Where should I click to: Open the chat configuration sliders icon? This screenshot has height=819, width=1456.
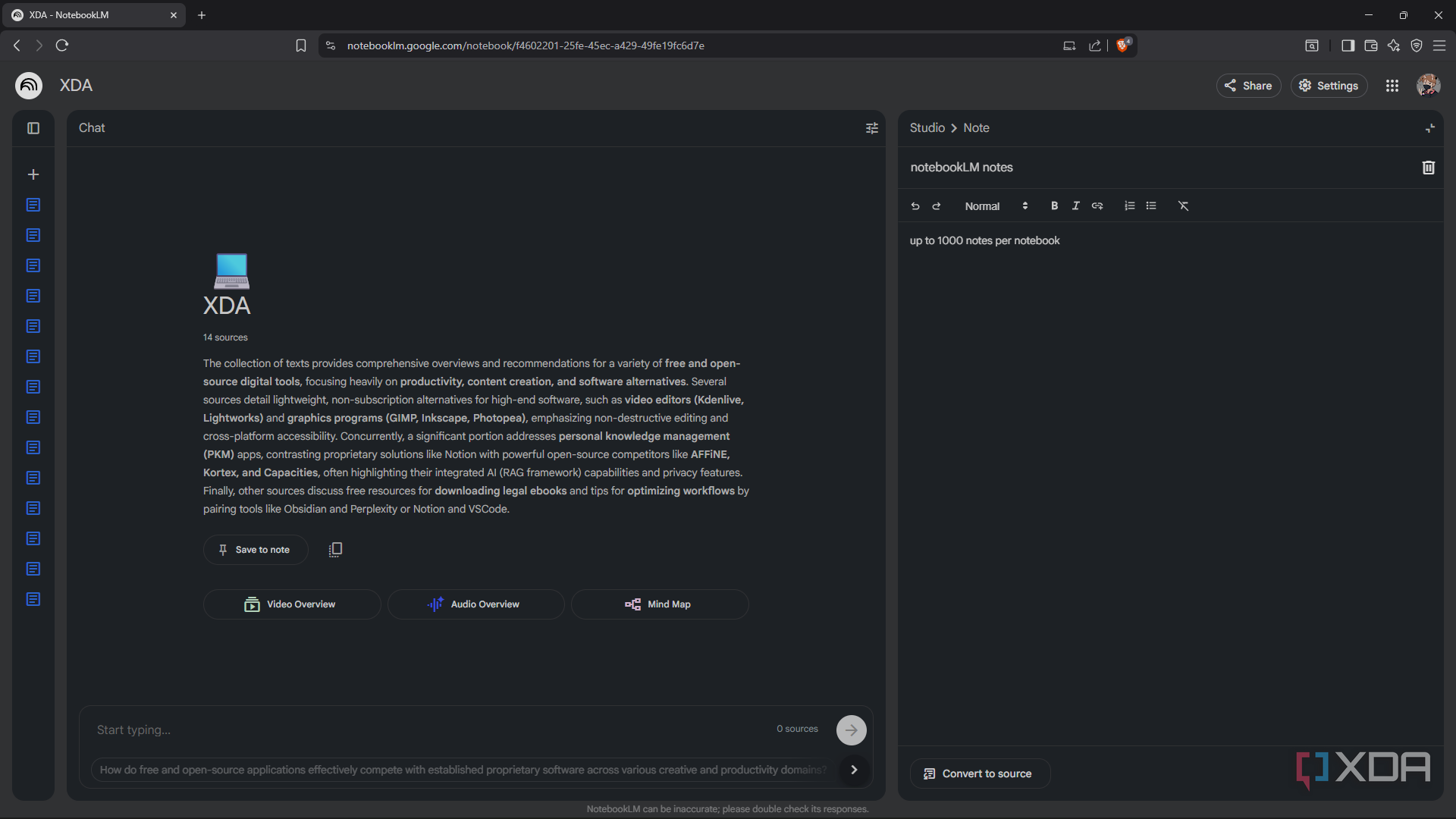[x=872, y=128]
